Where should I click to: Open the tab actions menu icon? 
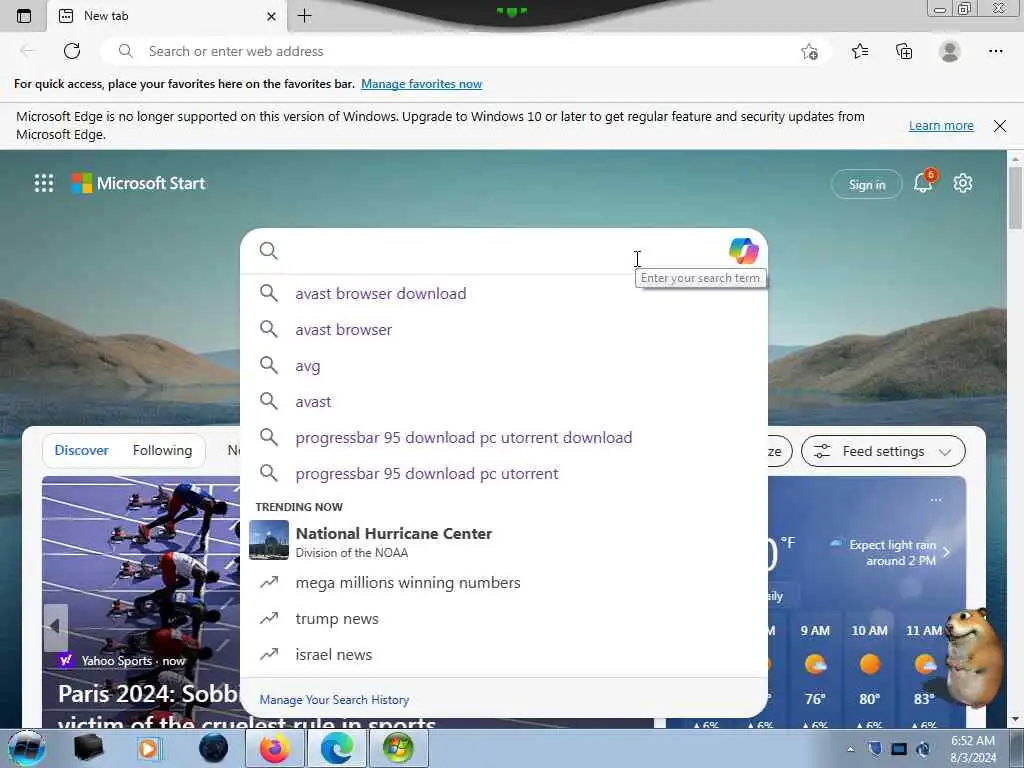coord(24,16)
